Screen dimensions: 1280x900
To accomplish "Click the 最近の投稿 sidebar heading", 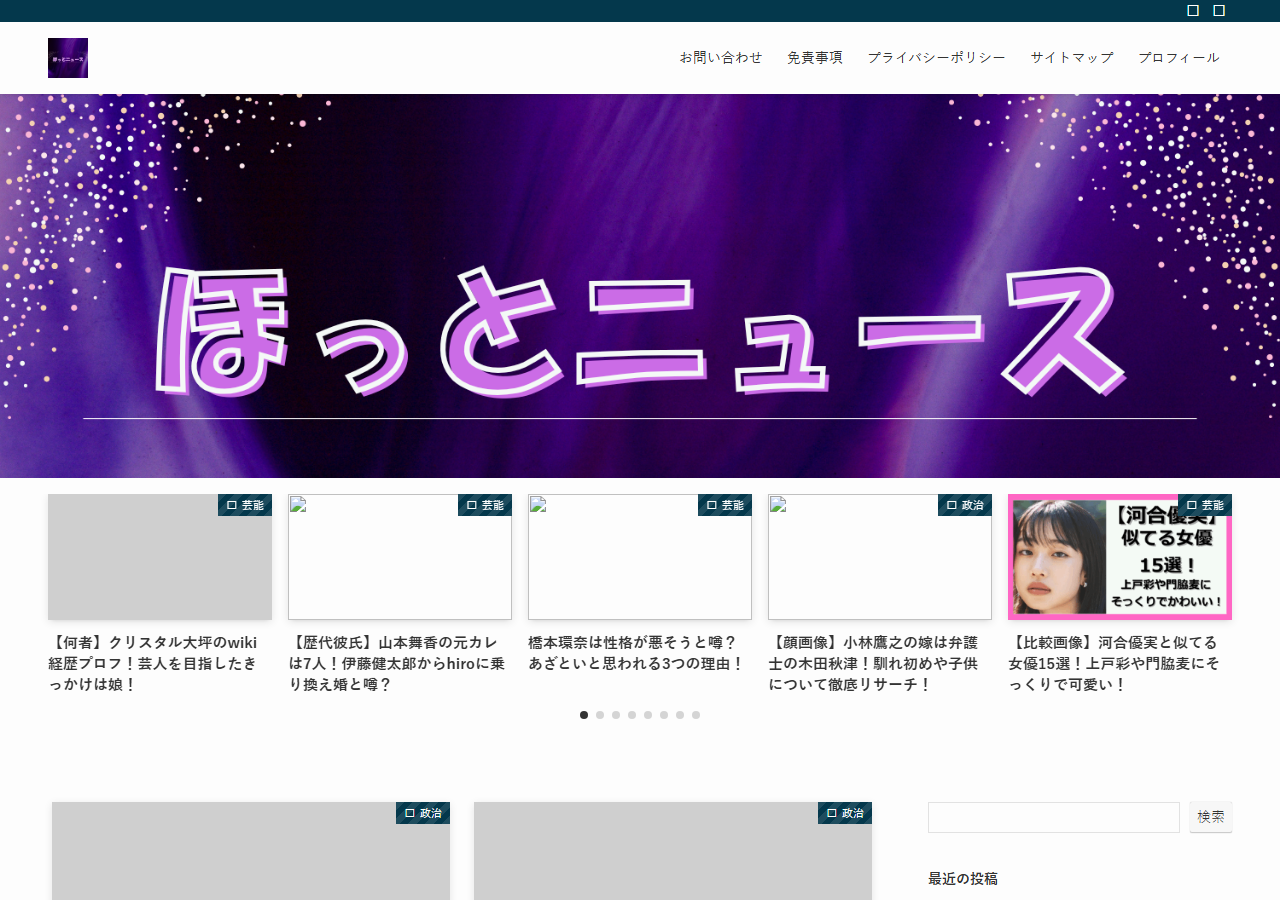I will pyautogui.click(x=963, y=879).
